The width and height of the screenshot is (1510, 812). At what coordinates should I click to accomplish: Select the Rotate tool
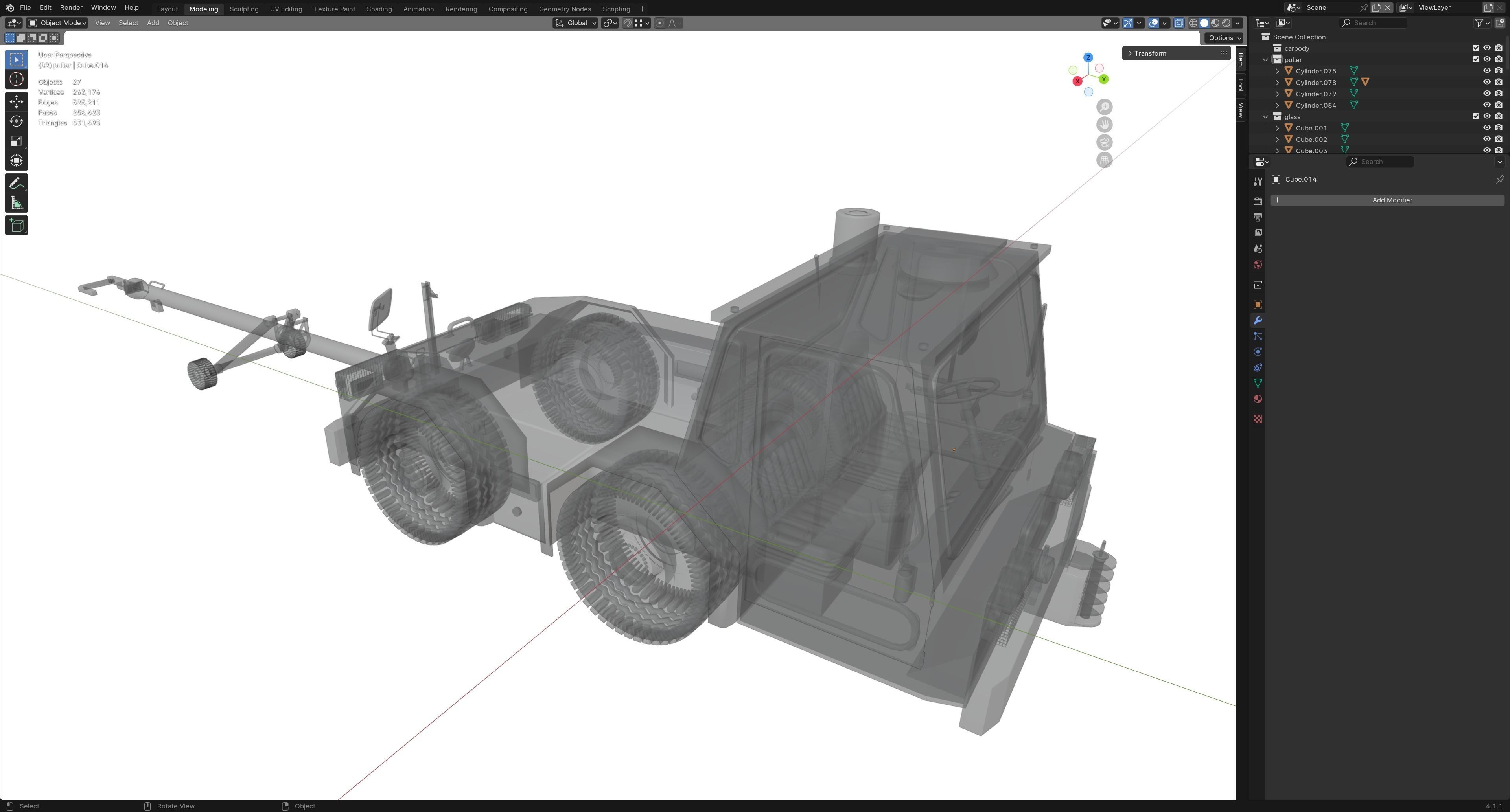coord(17,121)
